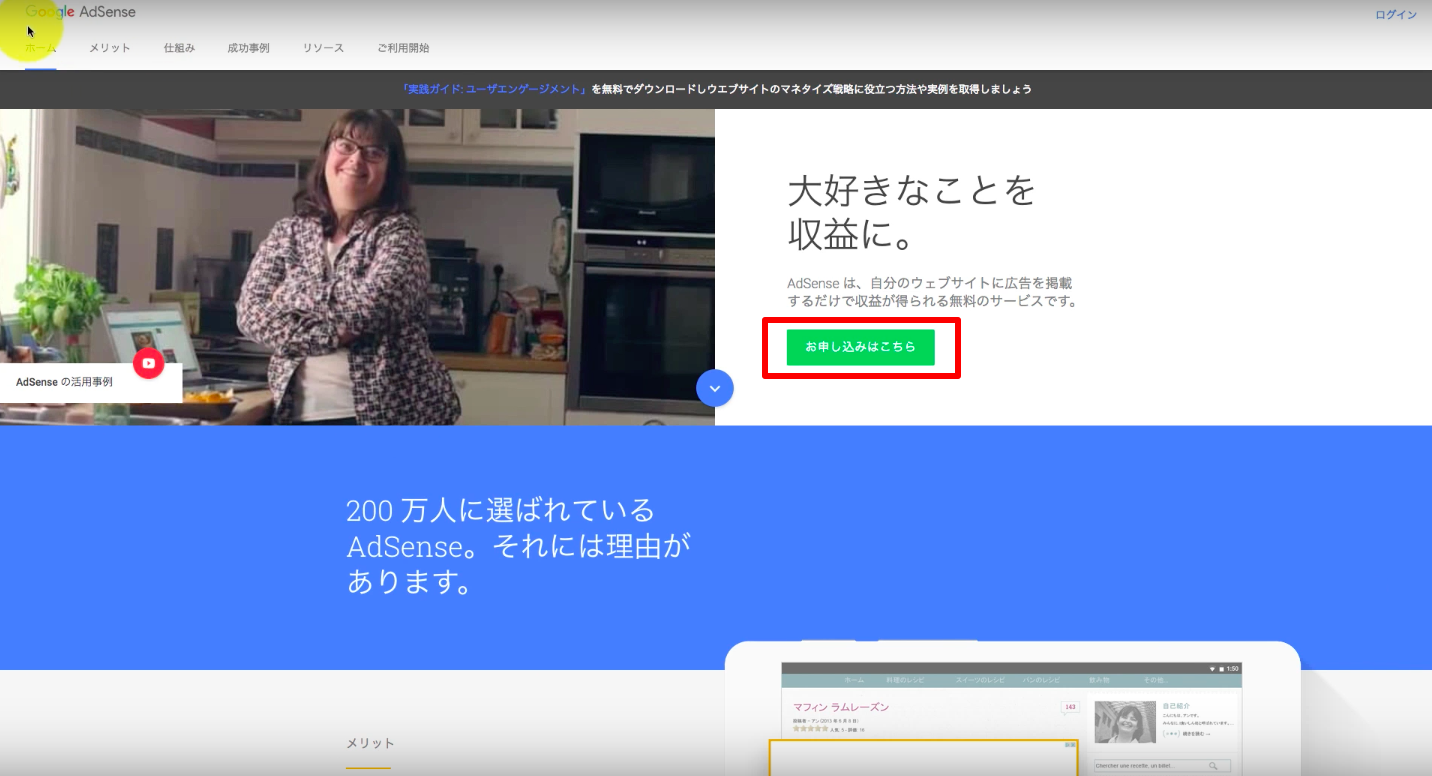The height and width of the screenshot is (776, 1432).
Task: Click the ログイン link
Action: coord(1396,15)
